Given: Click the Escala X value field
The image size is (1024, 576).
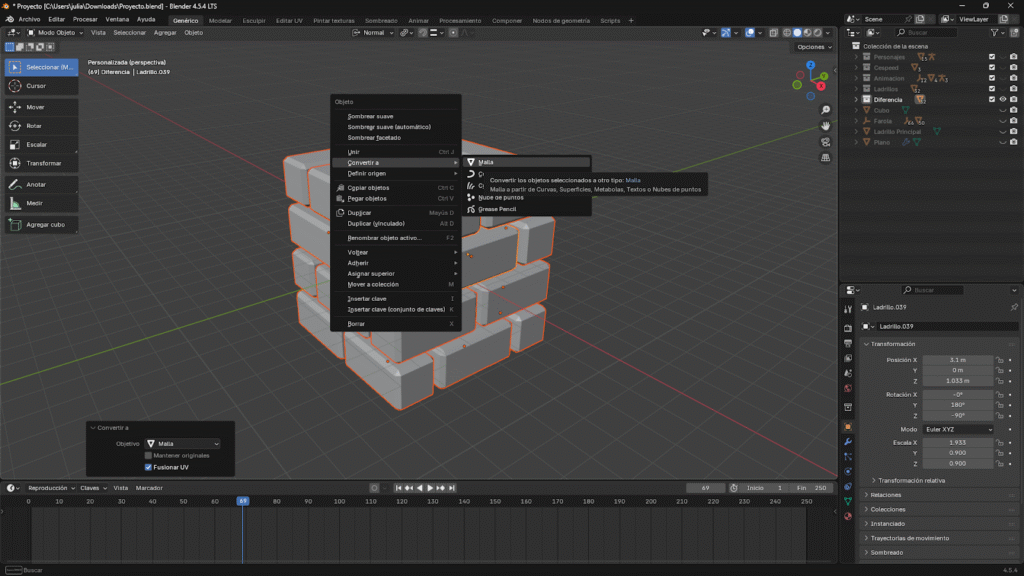Looking at the screenshot, I should pos(957,442).
